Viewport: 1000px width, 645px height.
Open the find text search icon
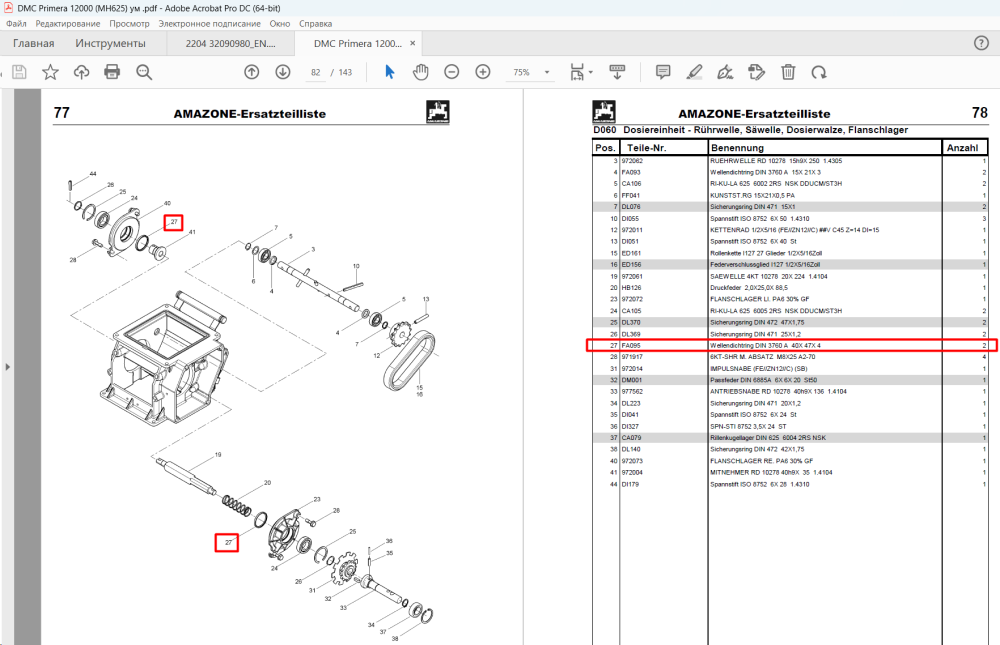(x=144, y=72)
